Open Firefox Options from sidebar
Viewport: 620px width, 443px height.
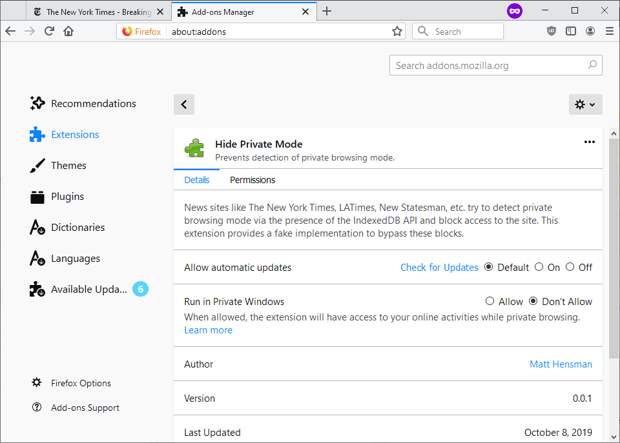tap(72, 383)
